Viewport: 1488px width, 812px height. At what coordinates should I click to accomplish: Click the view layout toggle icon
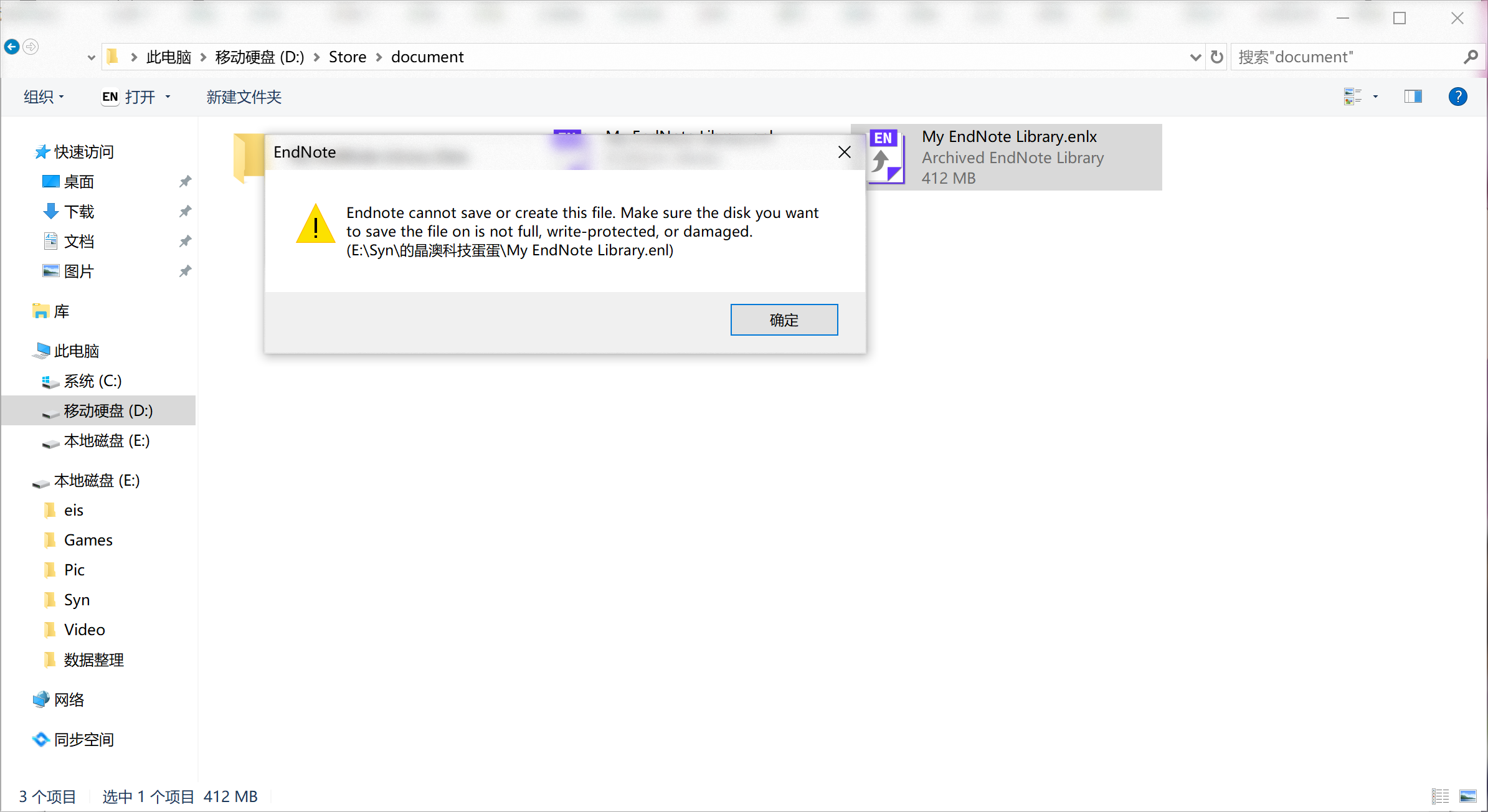coord(1413,97)
